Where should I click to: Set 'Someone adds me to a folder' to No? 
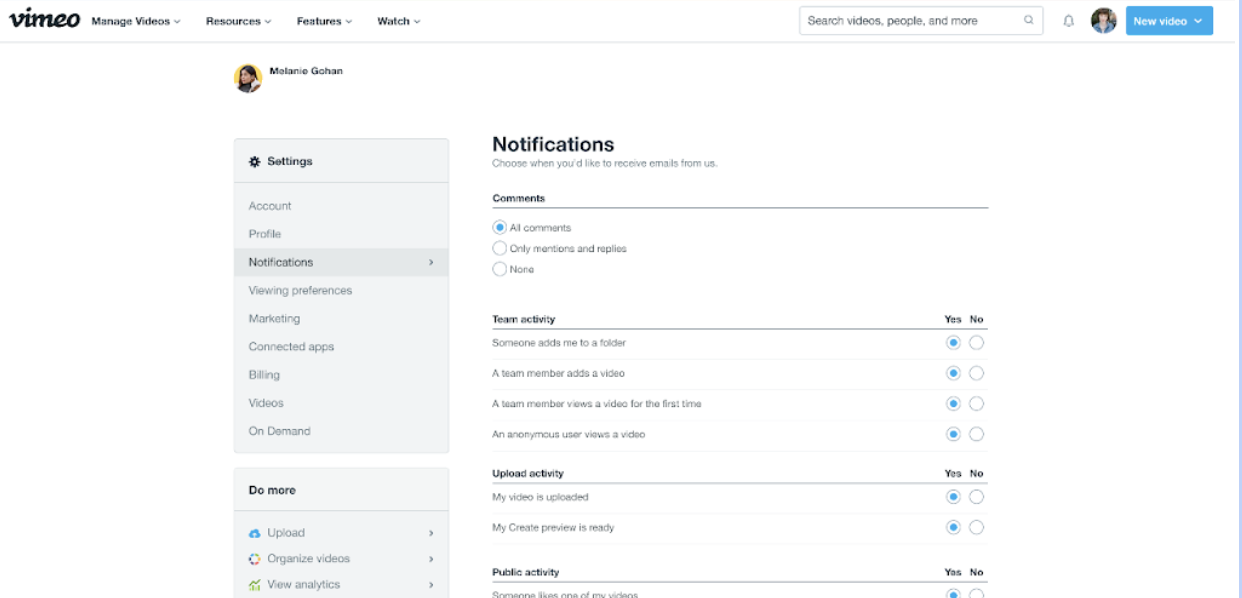976,343
